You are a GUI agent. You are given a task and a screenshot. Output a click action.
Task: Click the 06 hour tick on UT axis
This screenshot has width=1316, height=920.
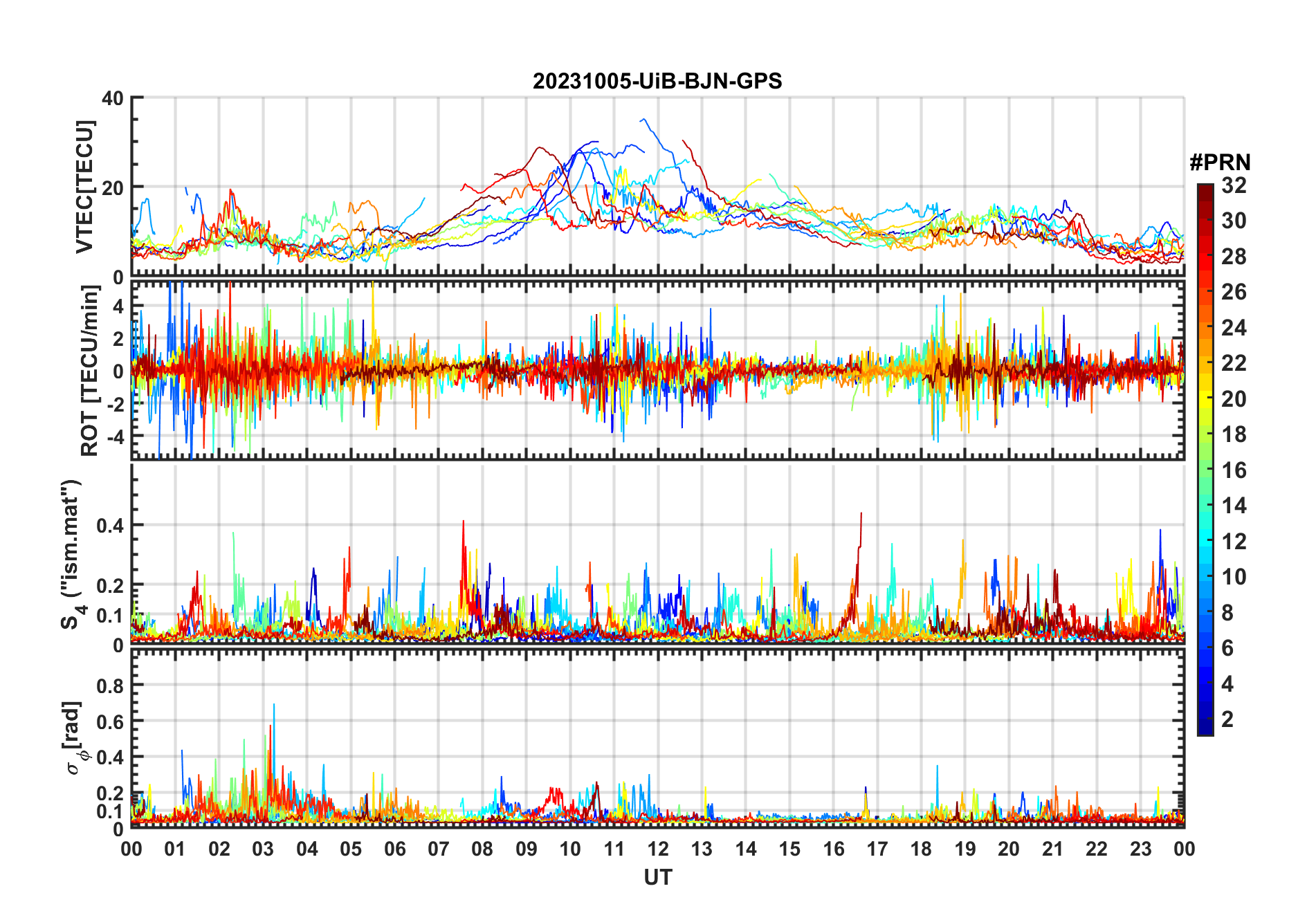(394, 849)
